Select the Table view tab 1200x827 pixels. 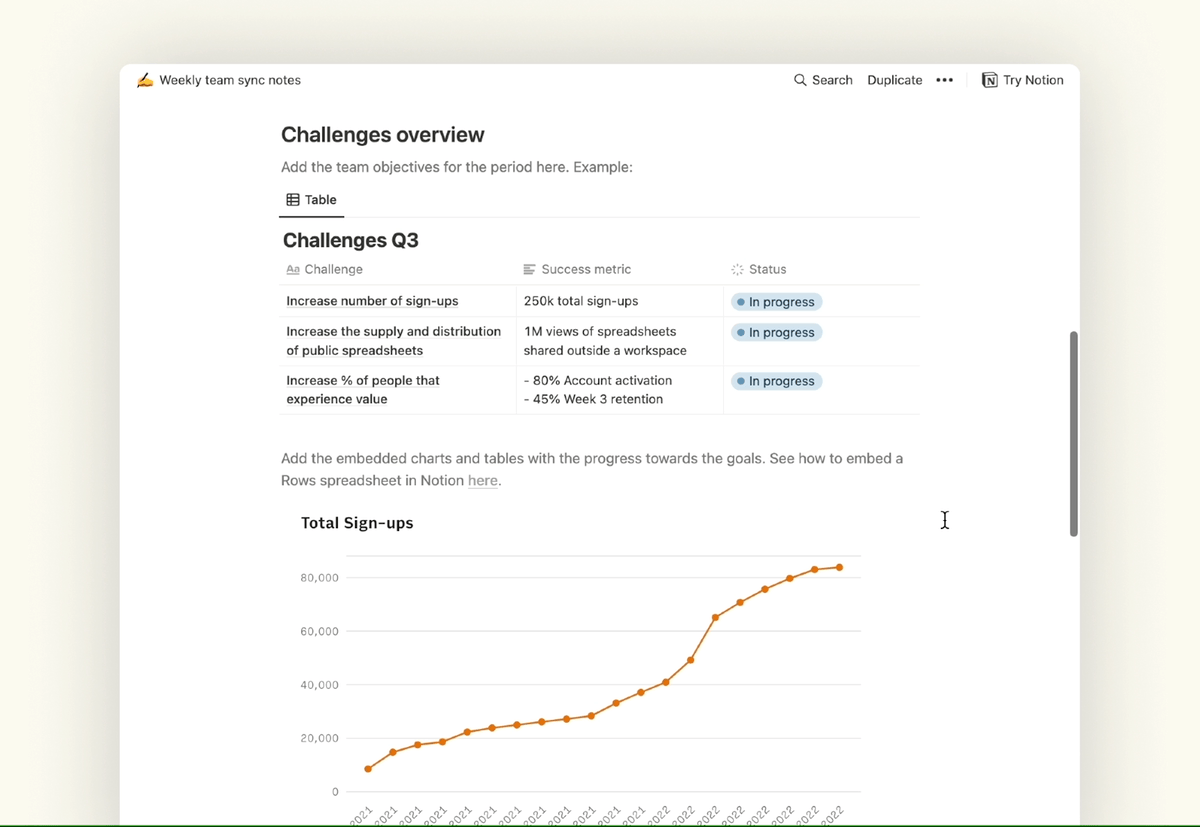[x=312, y=200]
